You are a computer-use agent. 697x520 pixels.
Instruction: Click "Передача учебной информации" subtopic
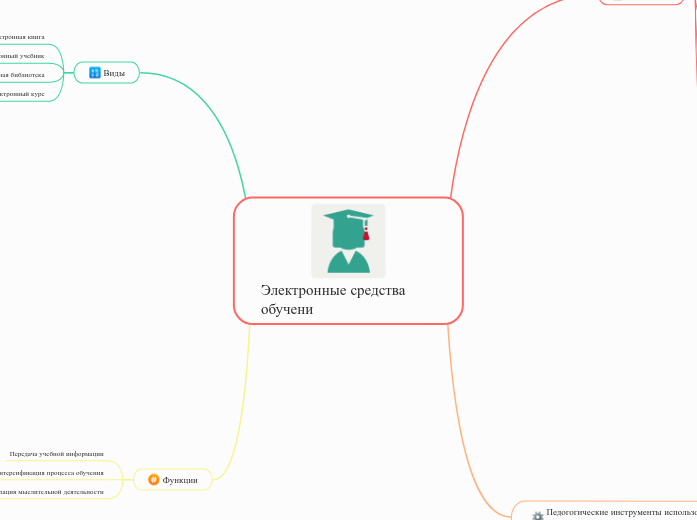tap(56, 454)
